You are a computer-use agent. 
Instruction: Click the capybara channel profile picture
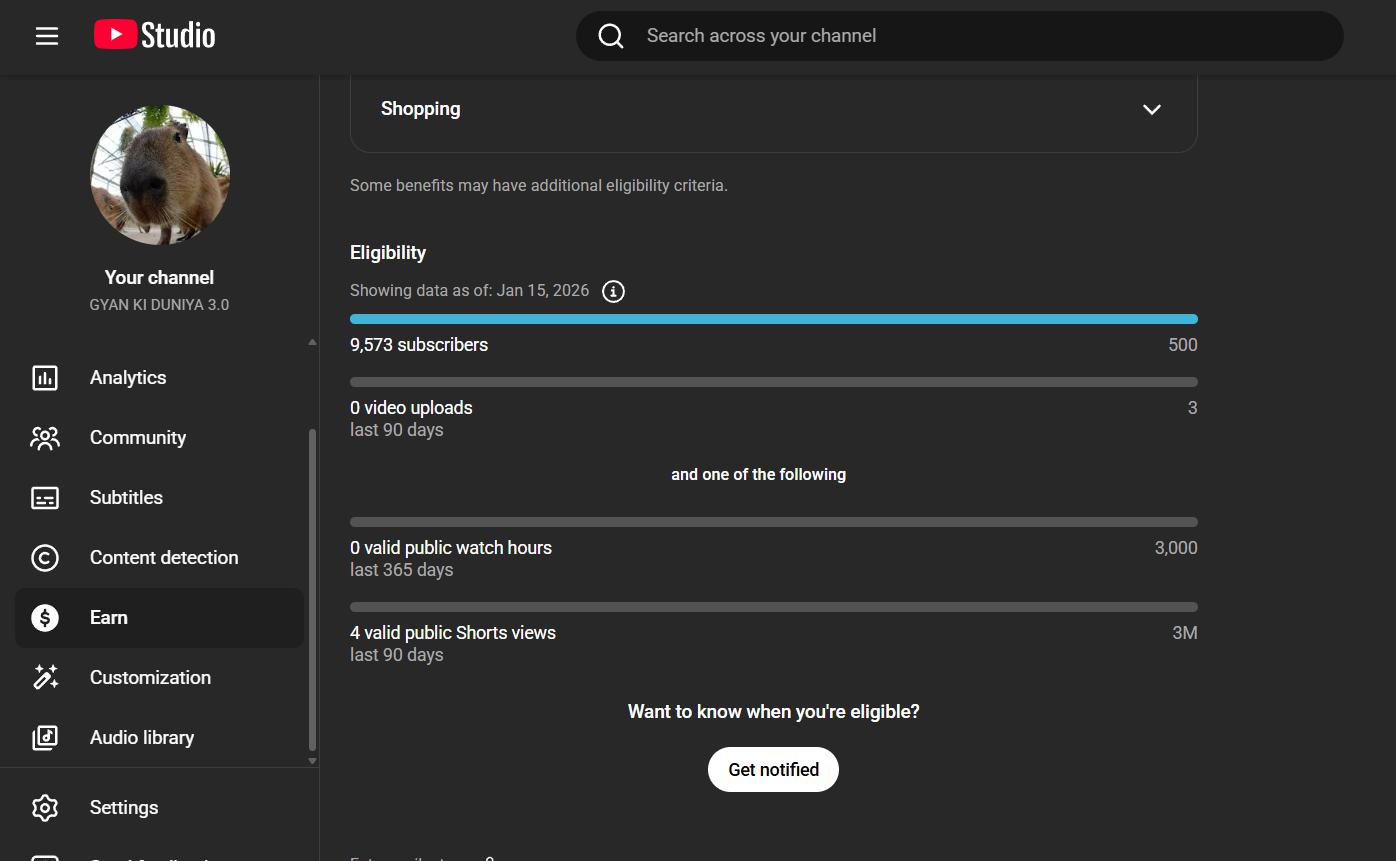[x=160, y=175]
